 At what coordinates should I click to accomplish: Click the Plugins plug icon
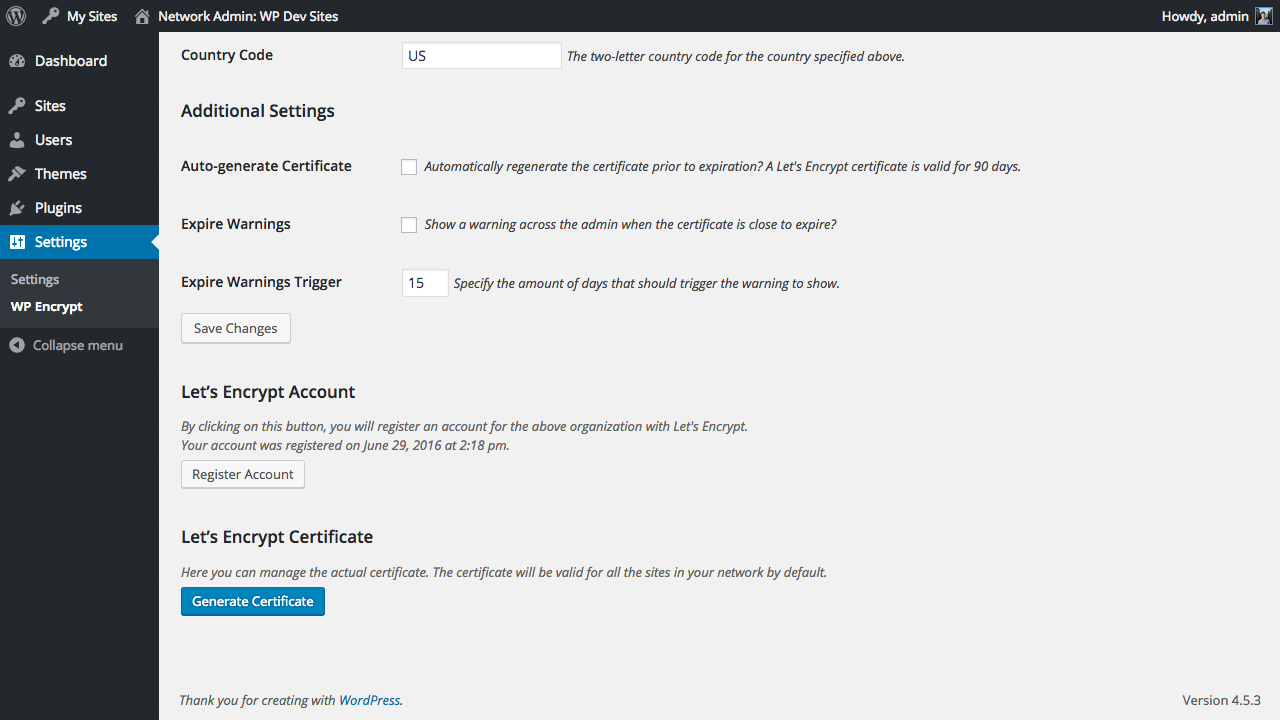point(17,208)
